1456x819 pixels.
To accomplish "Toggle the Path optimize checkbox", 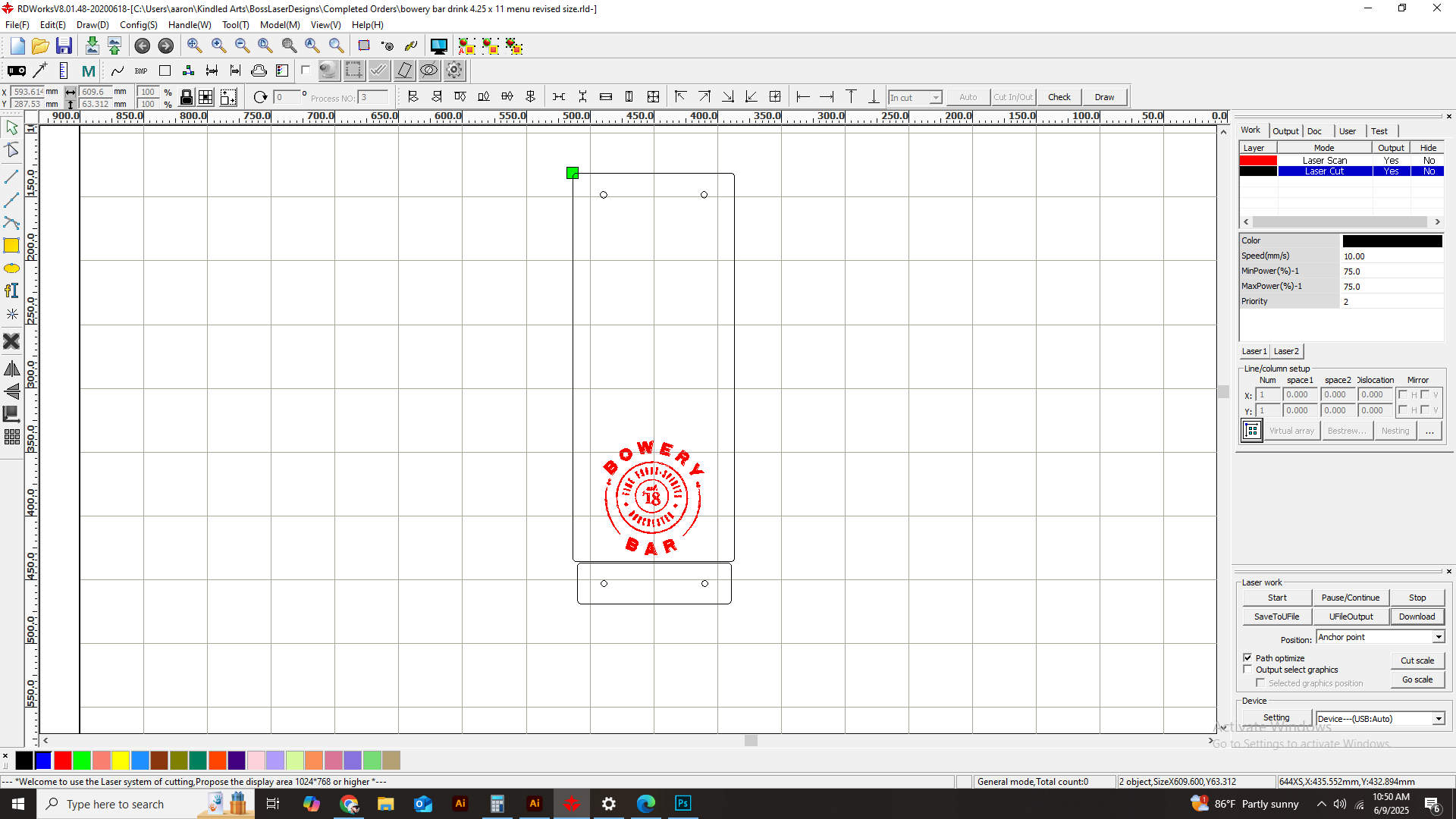I will click(x=1247, y=657).
